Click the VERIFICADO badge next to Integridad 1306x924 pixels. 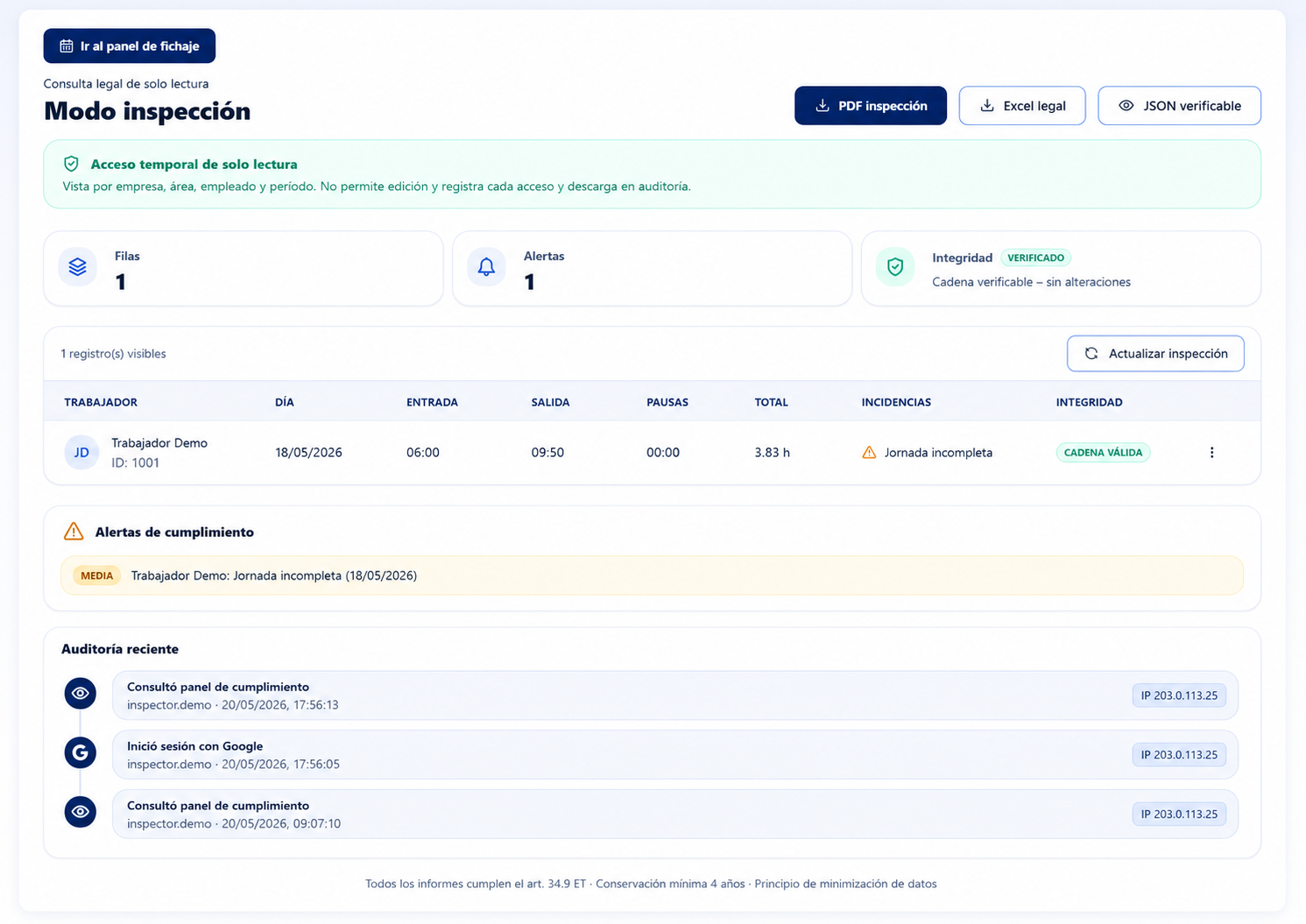pos(1036,258)
